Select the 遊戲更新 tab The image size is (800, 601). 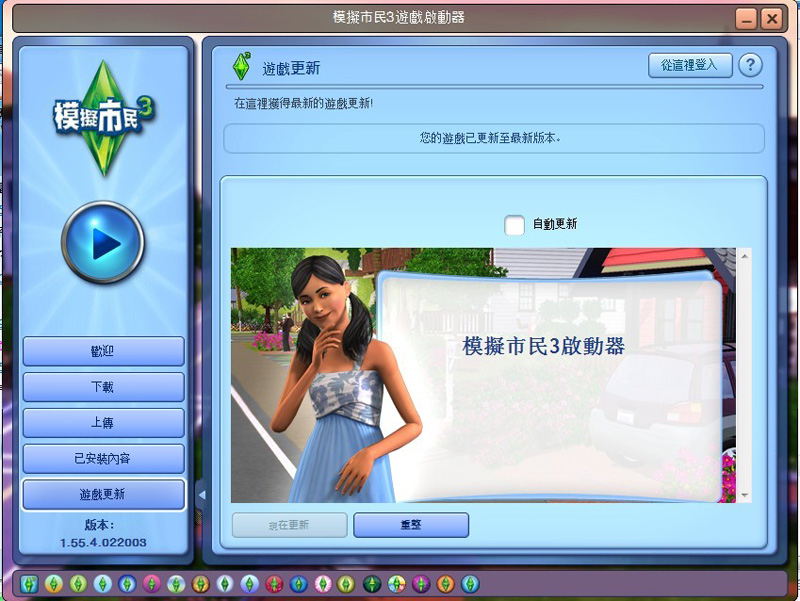coord(103,494)
